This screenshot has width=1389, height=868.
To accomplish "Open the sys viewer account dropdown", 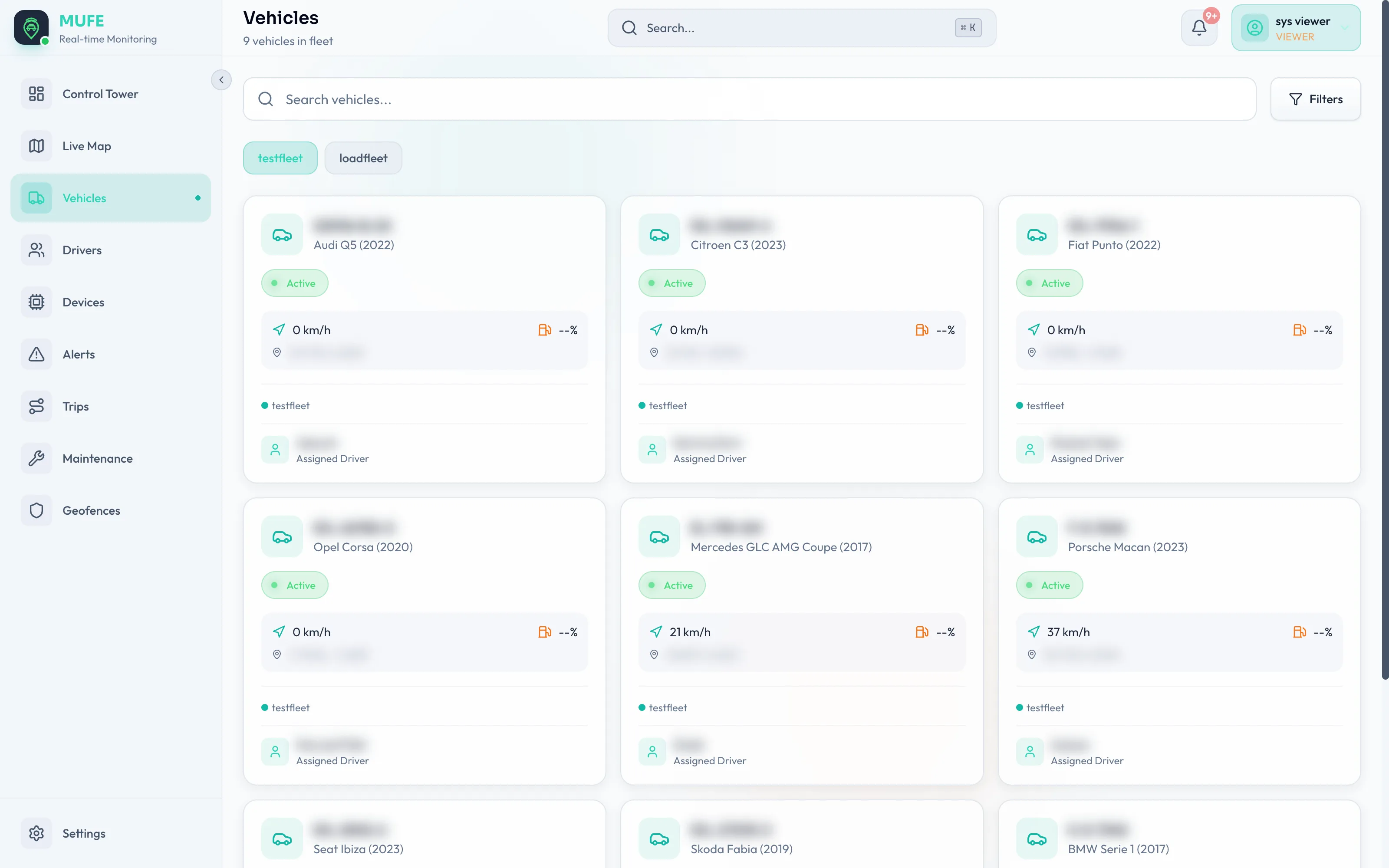I will 1295,27.
